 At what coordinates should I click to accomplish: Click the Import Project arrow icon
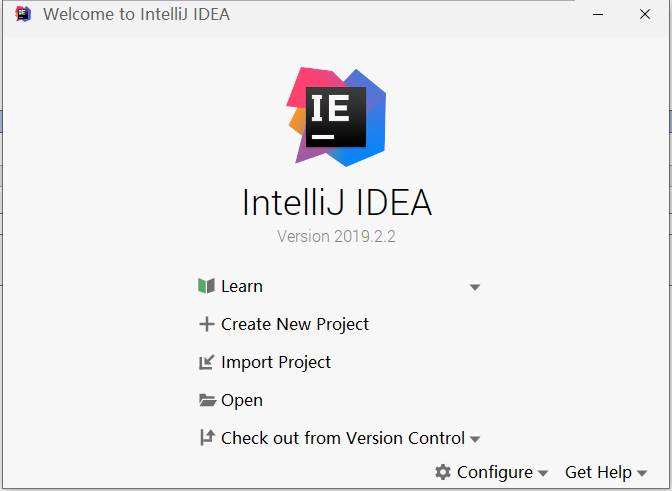(x=207, y=362)
